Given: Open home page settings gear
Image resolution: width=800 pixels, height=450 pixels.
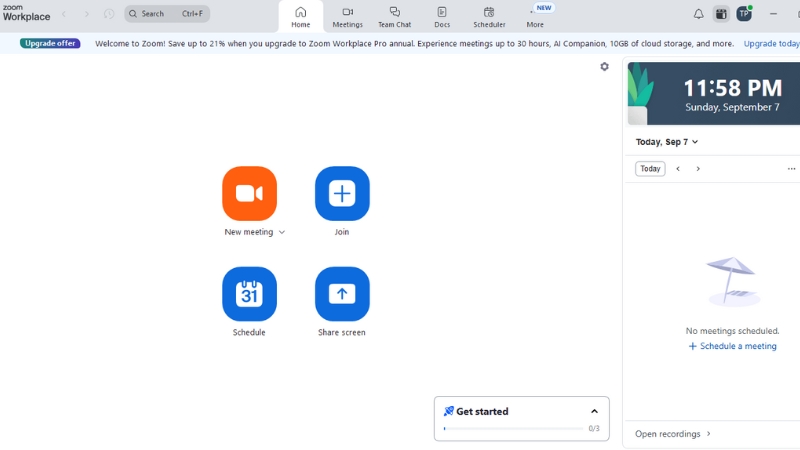Looking at the screenshot, I should tap(605, 66).
